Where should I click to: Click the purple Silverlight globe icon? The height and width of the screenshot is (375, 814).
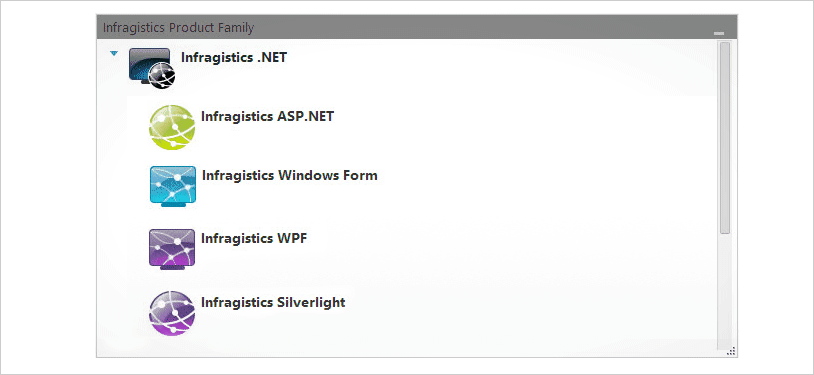coord(172,313)
